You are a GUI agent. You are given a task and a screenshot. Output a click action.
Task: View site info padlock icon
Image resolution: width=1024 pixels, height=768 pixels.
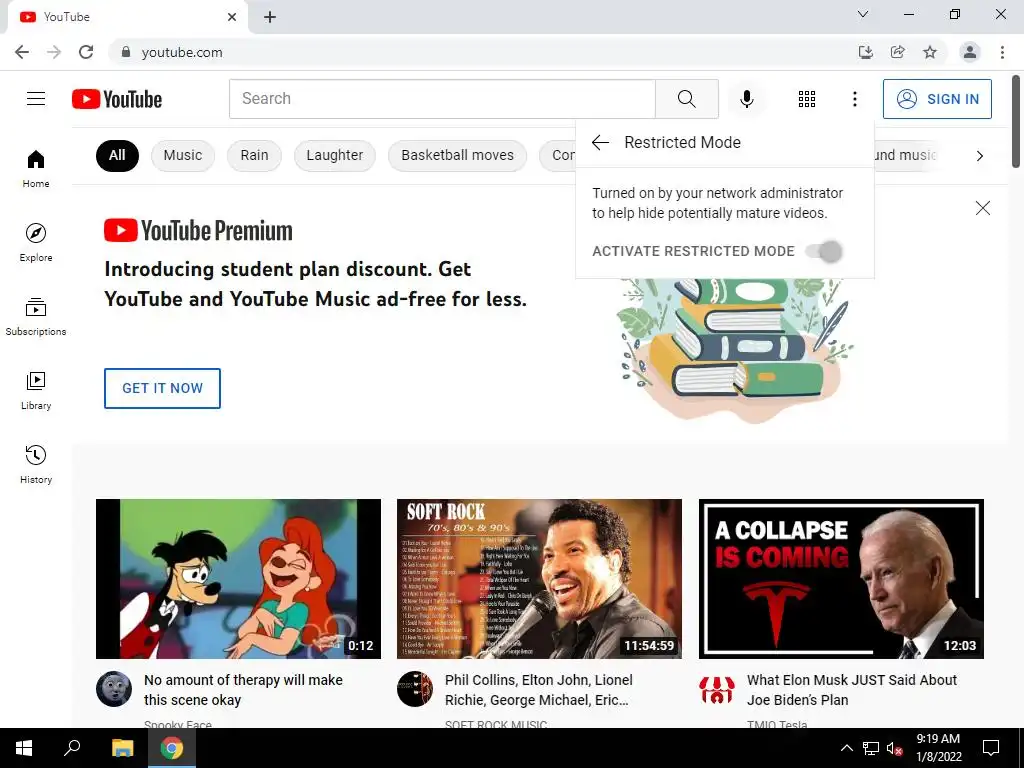coord(126,52)
